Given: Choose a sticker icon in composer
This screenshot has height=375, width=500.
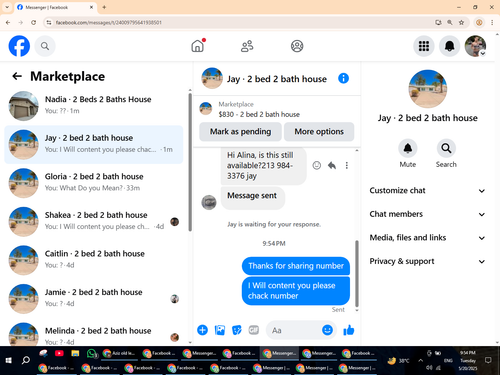Looking at the screenshot, I should tap(237, 330).
